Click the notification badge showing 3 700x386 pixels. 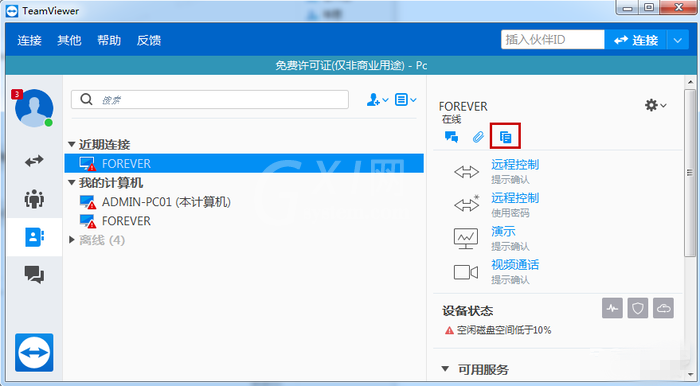coord(17,94)
